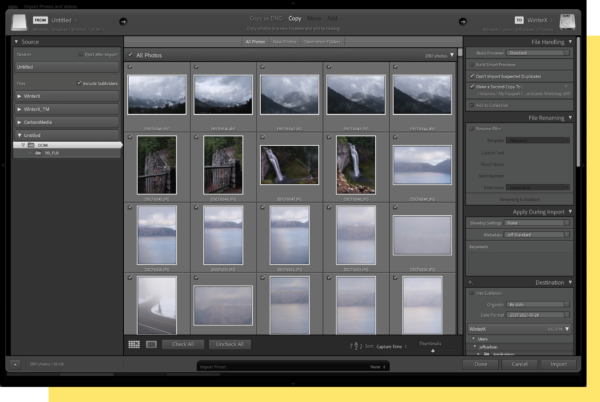Expand the WinterX volume
This screenshot has height=402, width=600.
19,96
